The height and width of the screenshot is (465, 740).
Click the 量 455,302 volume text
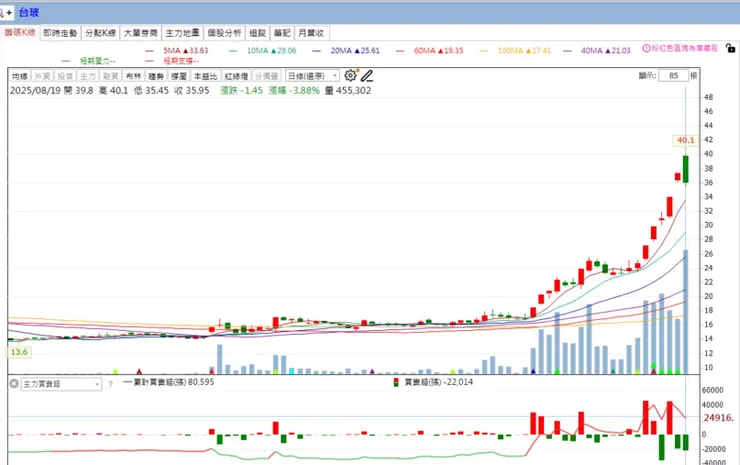pyautogui.click(x=348, y=90)
